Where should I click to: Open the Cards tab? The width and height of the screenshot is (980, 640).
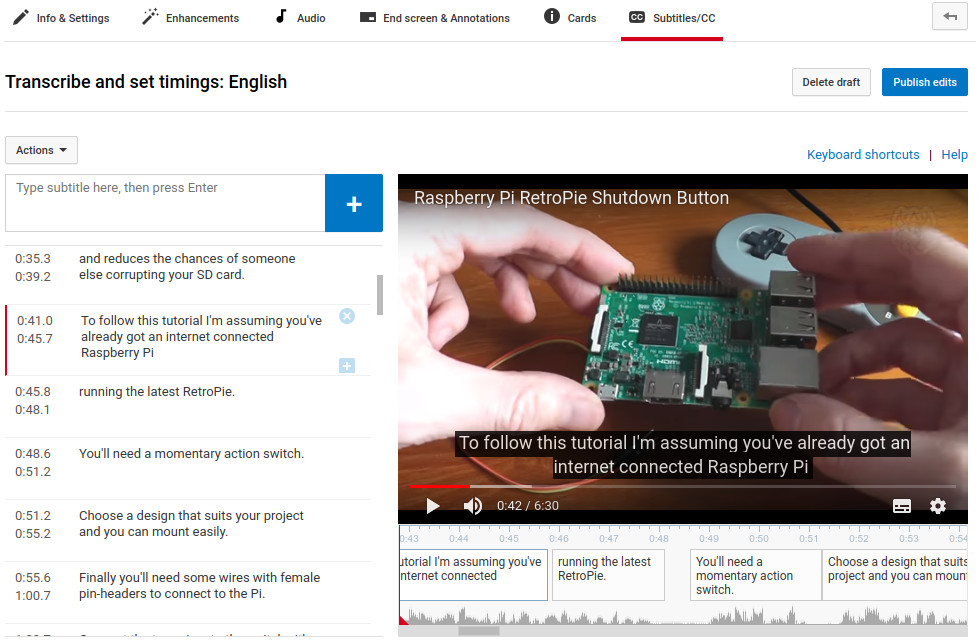pyautogui.click(x=569, y=17)
